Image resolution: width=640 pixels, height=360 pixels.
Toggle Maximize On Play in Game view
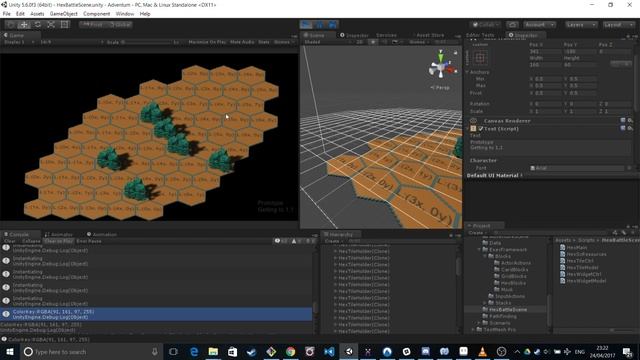(x=207, y=42)
